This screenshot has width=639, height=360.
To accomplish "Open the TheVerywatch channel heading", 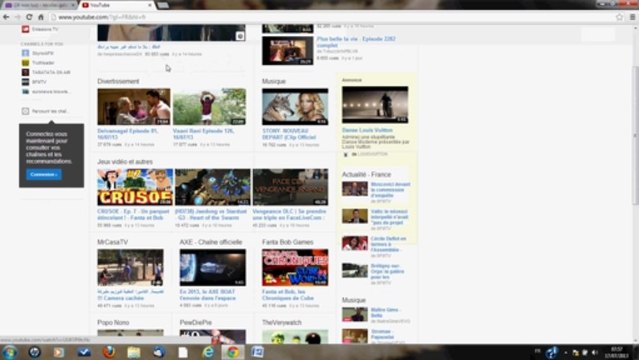I will (x=282, y=322).
